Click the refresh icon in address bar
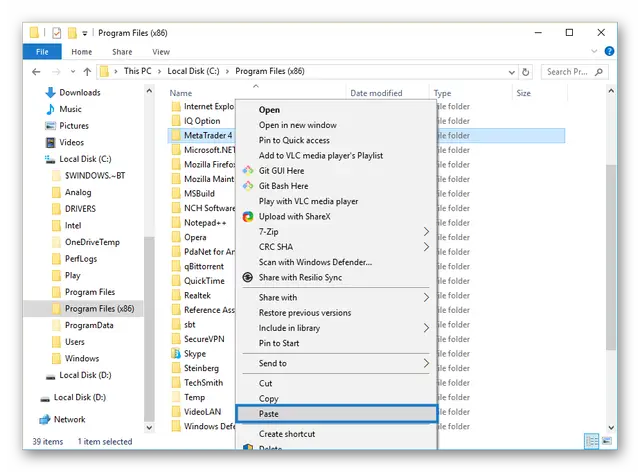Screen dimensions: 640x472 point(526,72)
